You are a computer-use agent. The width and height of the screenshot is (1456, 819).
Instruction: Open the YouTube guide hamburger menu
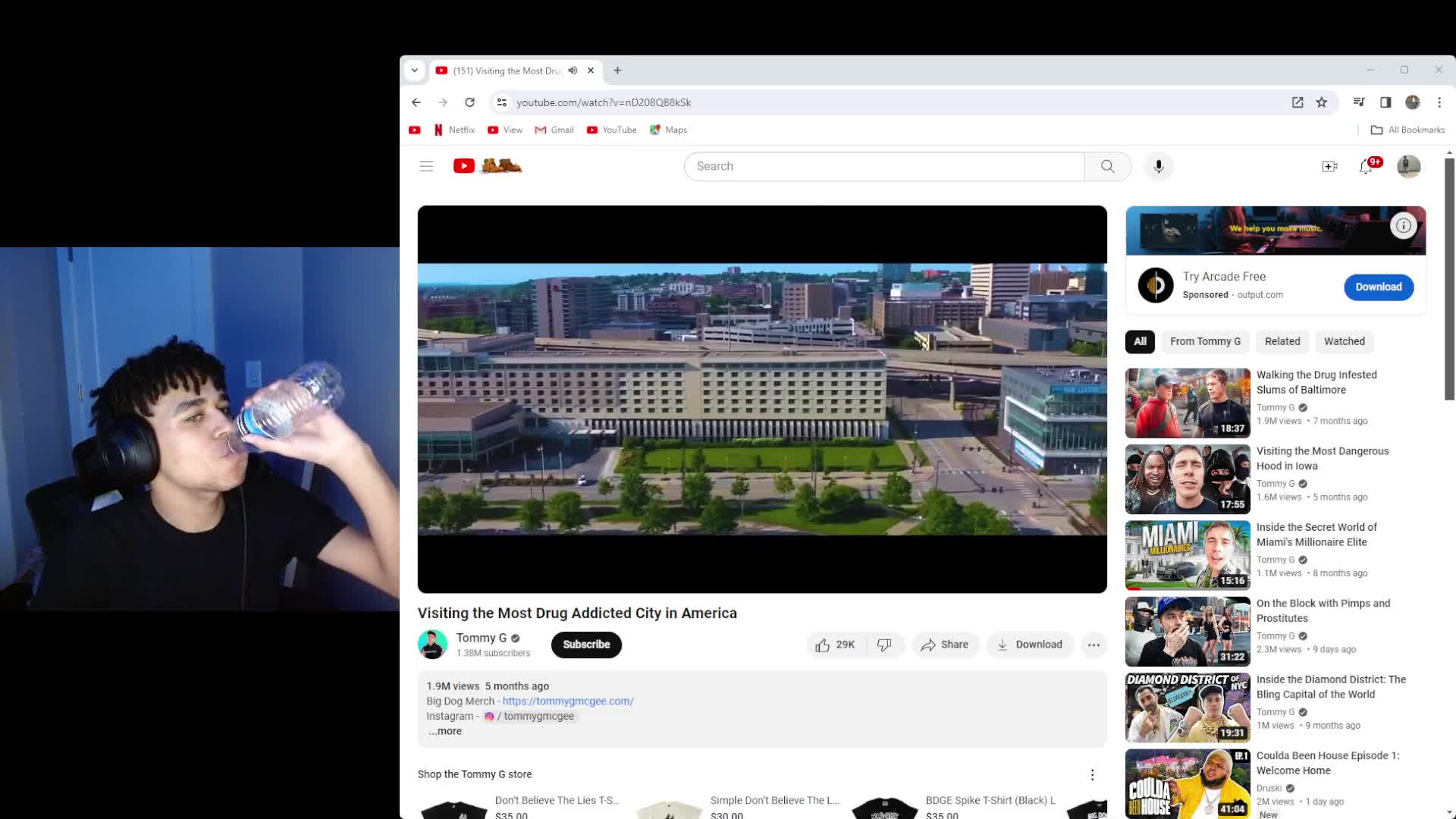(x=426, y=166)
